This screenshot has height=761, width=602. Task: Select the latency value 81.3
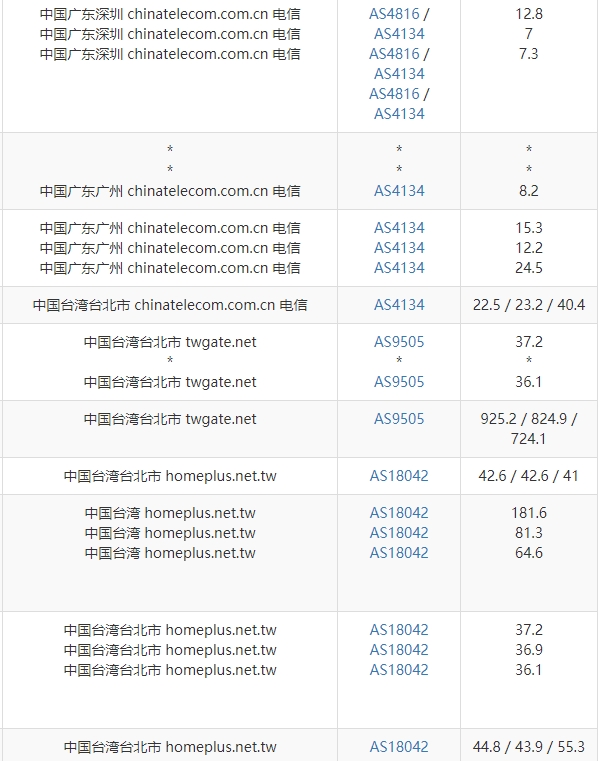coord(529,532)
